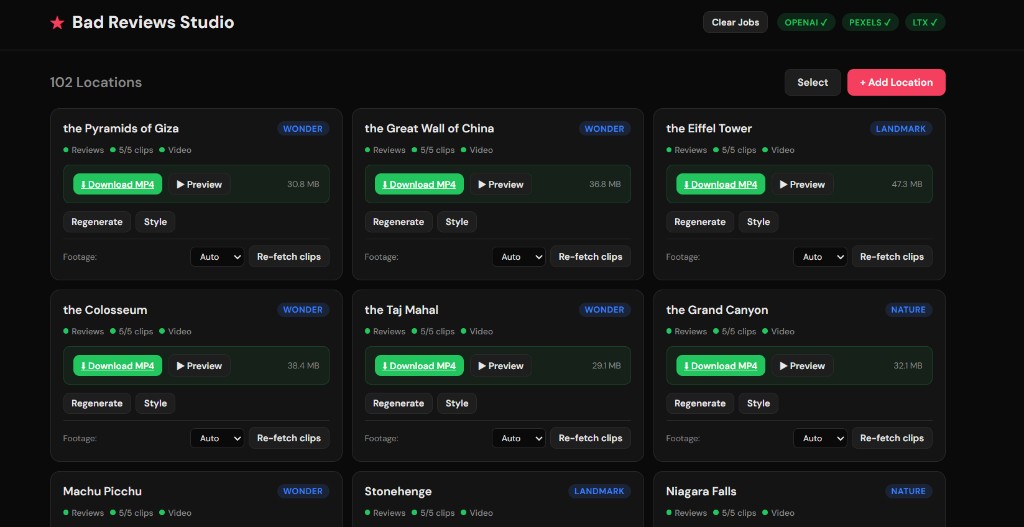Viewport: 1024px width, 527px height.
Task: Open Style for the Taj Mahal
Action: (457, 404)
